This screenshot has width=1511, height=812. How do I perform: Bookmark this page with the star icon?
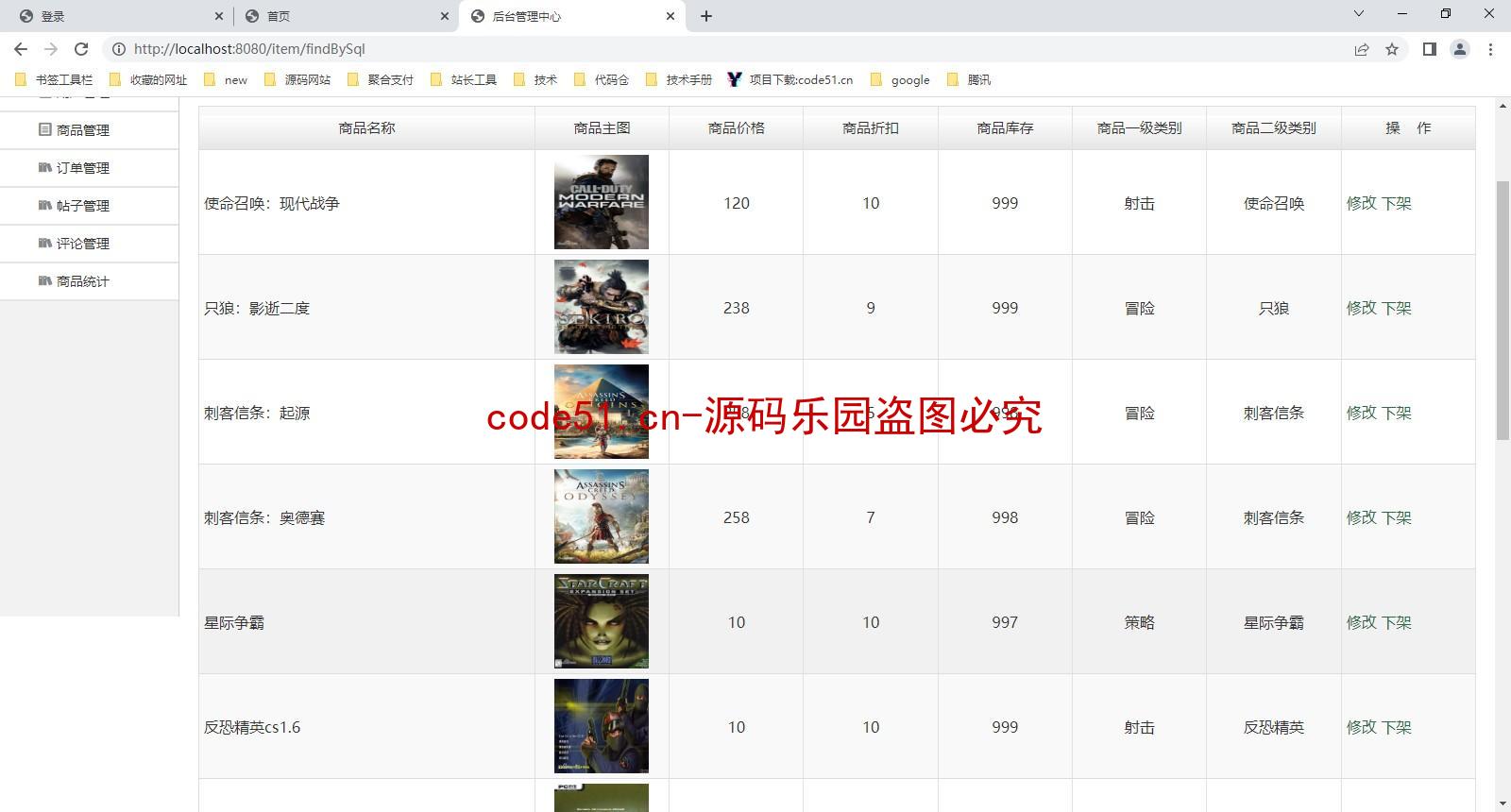(x=1392, y=49)
